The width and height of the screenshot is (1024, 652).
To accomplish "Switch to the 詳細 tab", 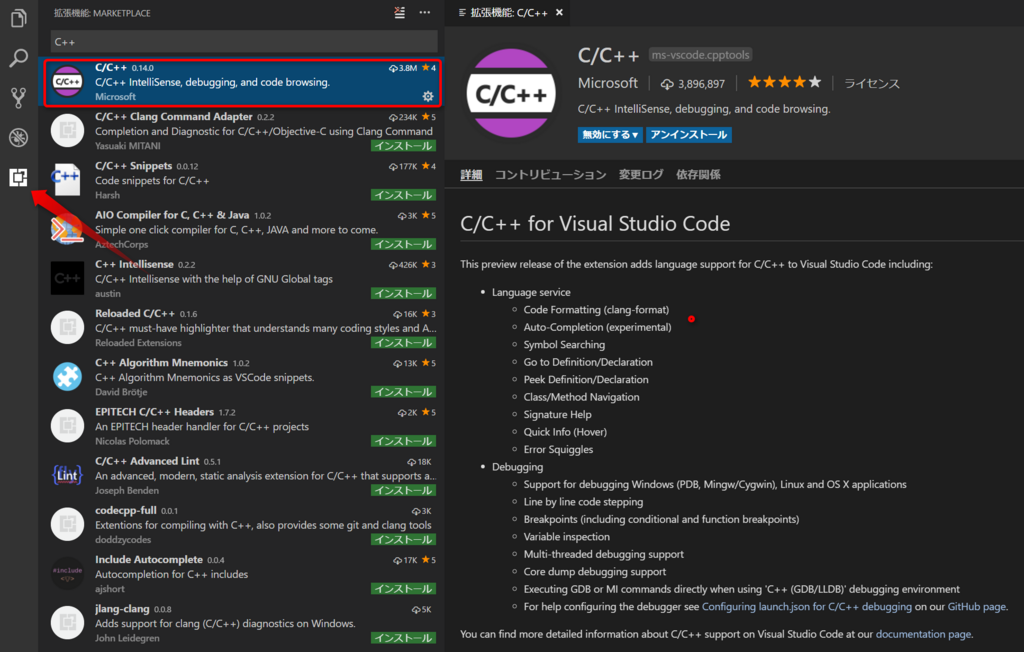I will [x=471, y=175].
